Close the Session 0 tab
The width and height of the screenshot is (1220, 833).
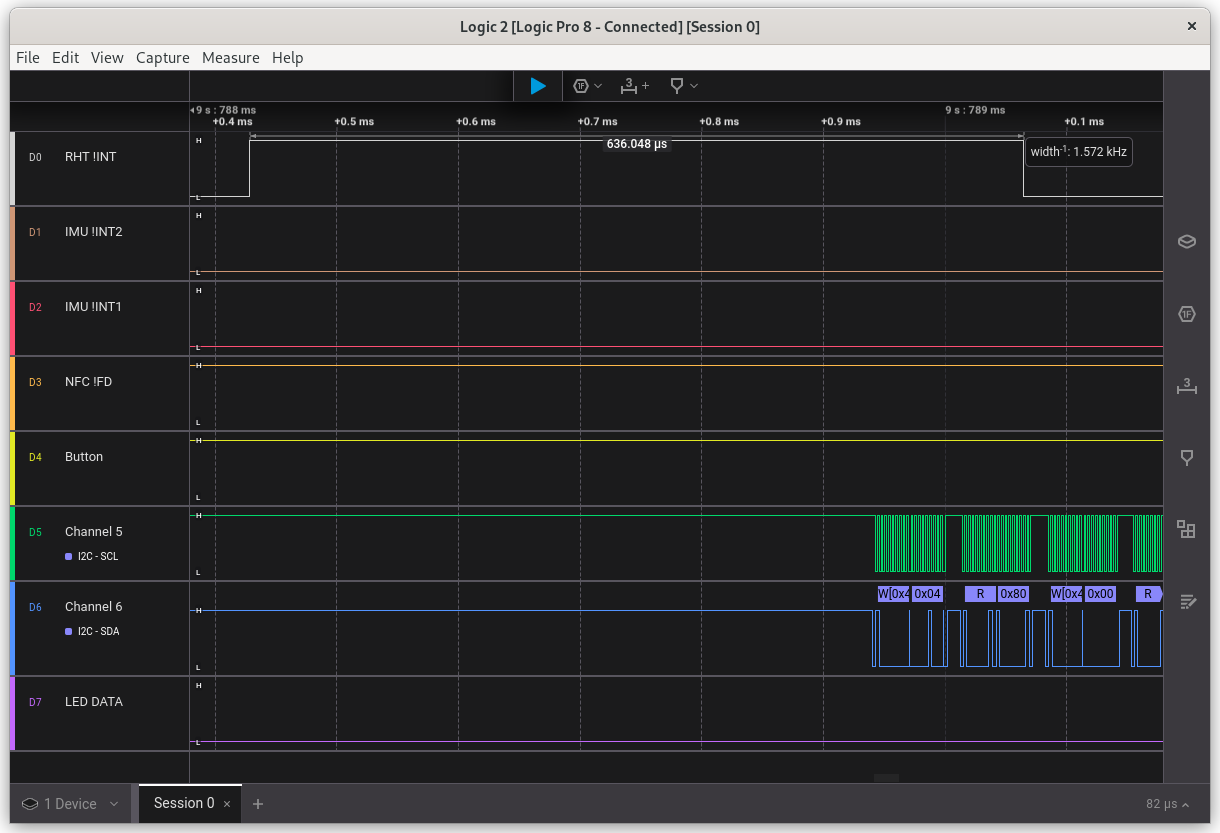[227, 804]
